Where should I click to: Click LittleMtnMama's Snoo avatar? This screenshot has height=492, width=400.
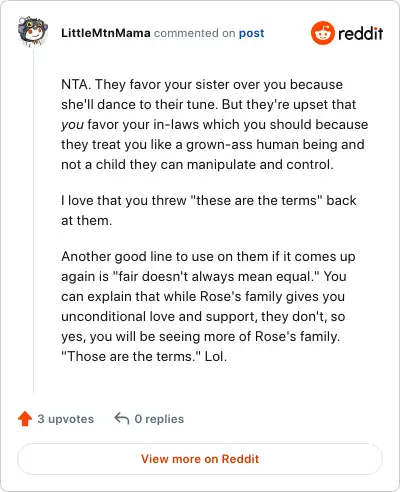click(33, 32)
